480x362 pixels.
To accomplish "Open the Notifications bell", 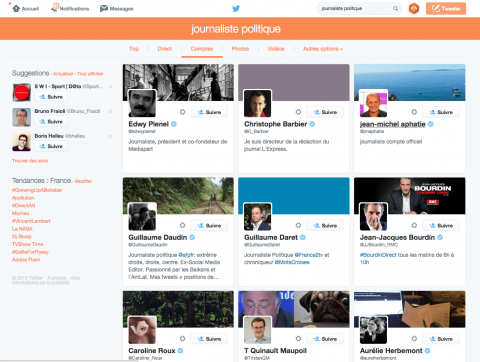I will click(54, 8).
